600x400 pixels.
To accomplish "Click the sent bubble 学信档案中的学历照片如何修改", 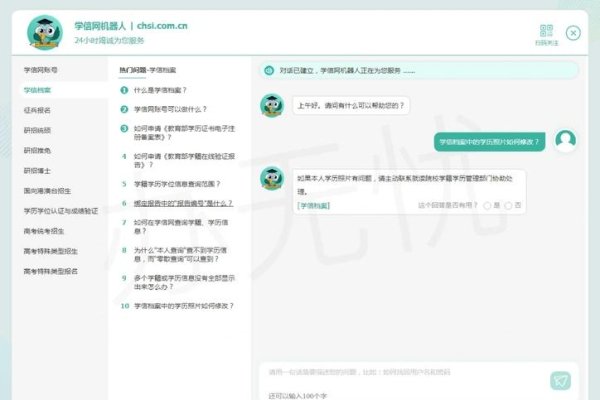I will click(489, 142).
